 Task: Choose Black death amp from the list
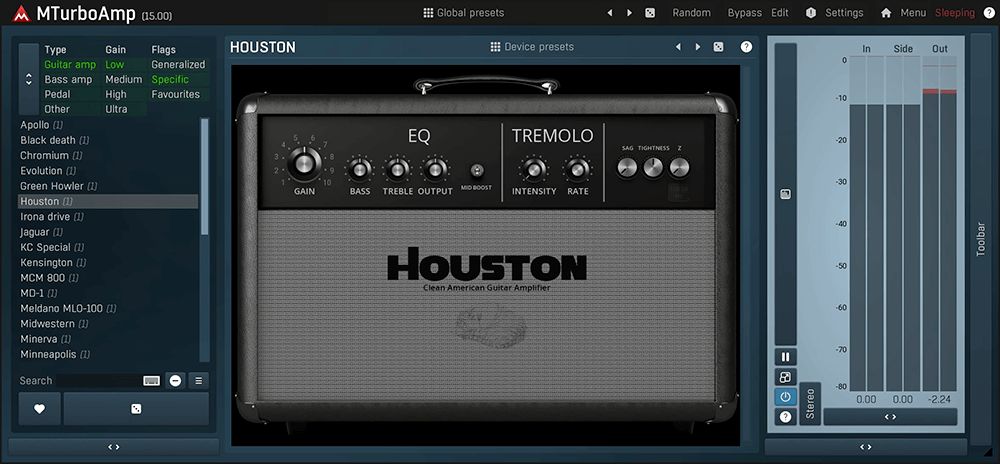tap(108, 140)
